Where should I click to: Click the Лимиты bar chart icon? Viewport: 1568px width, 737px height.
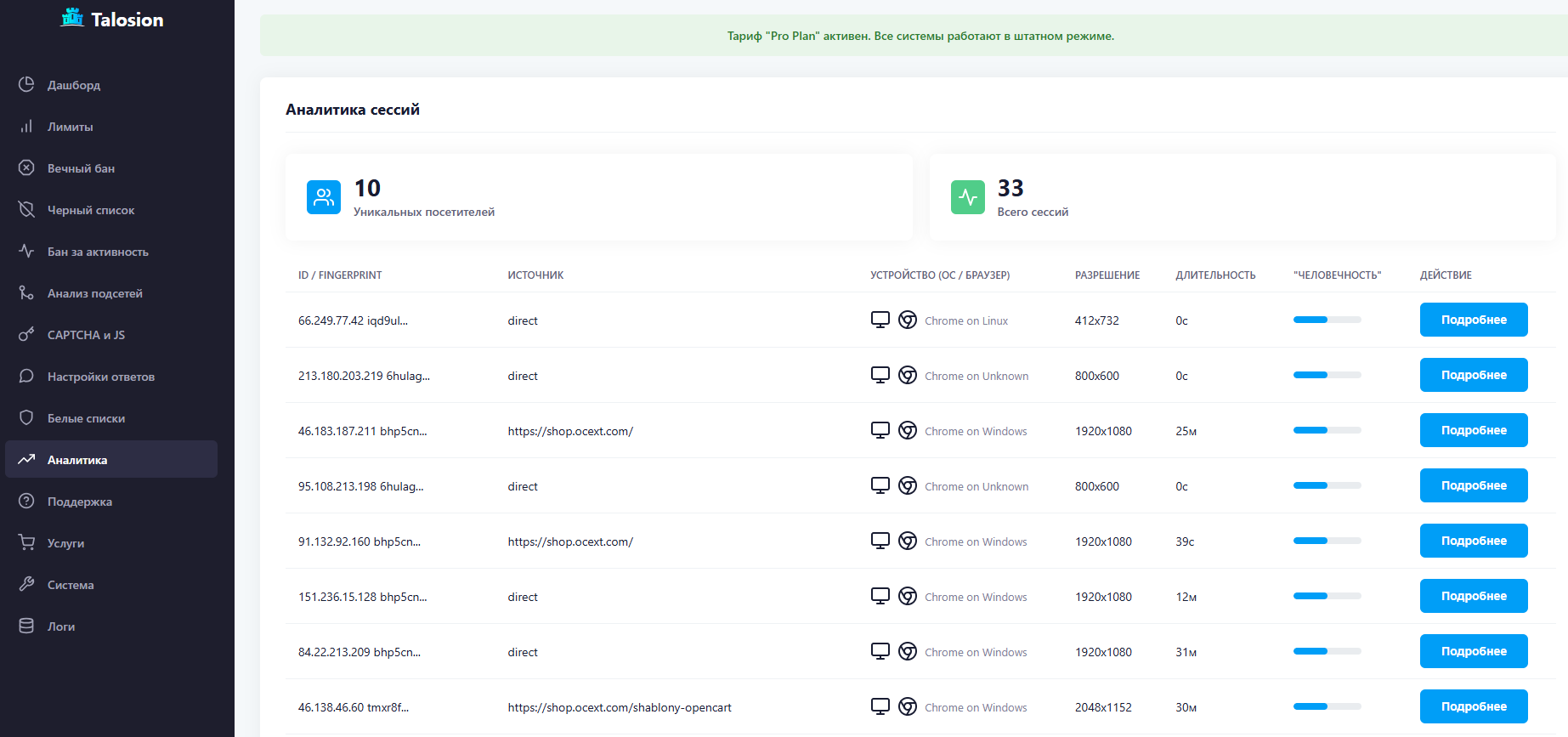[x=26, y=126]
